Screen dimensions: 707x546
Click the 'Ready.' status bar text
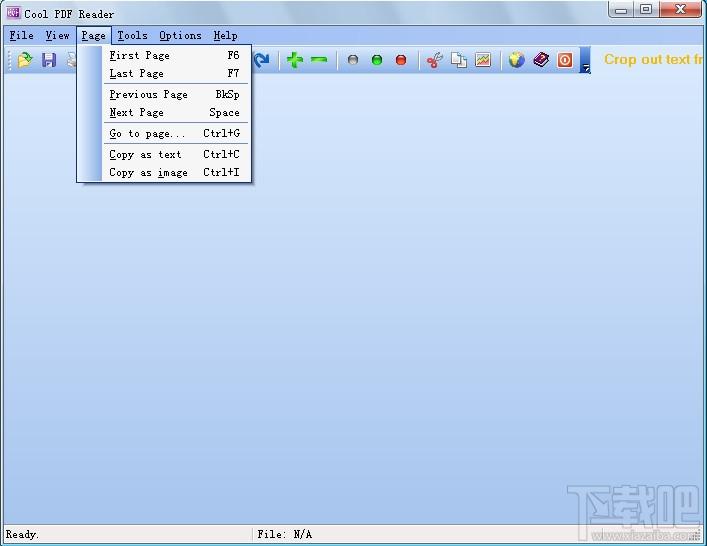coord(22,534)
